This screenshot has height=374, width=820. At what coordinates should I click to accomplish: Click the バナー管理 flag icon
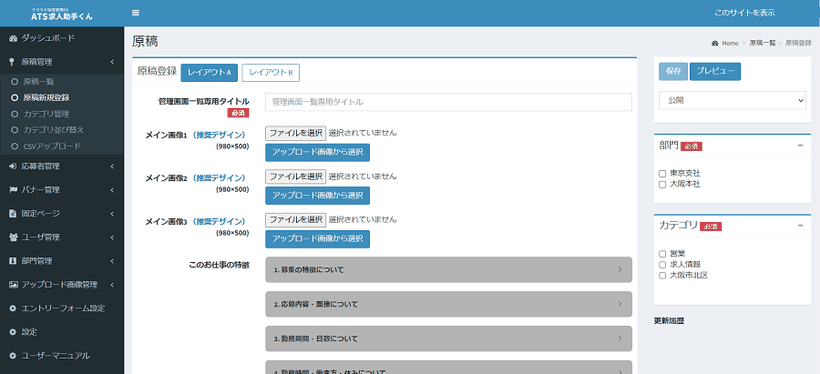(x=14, y=190)
